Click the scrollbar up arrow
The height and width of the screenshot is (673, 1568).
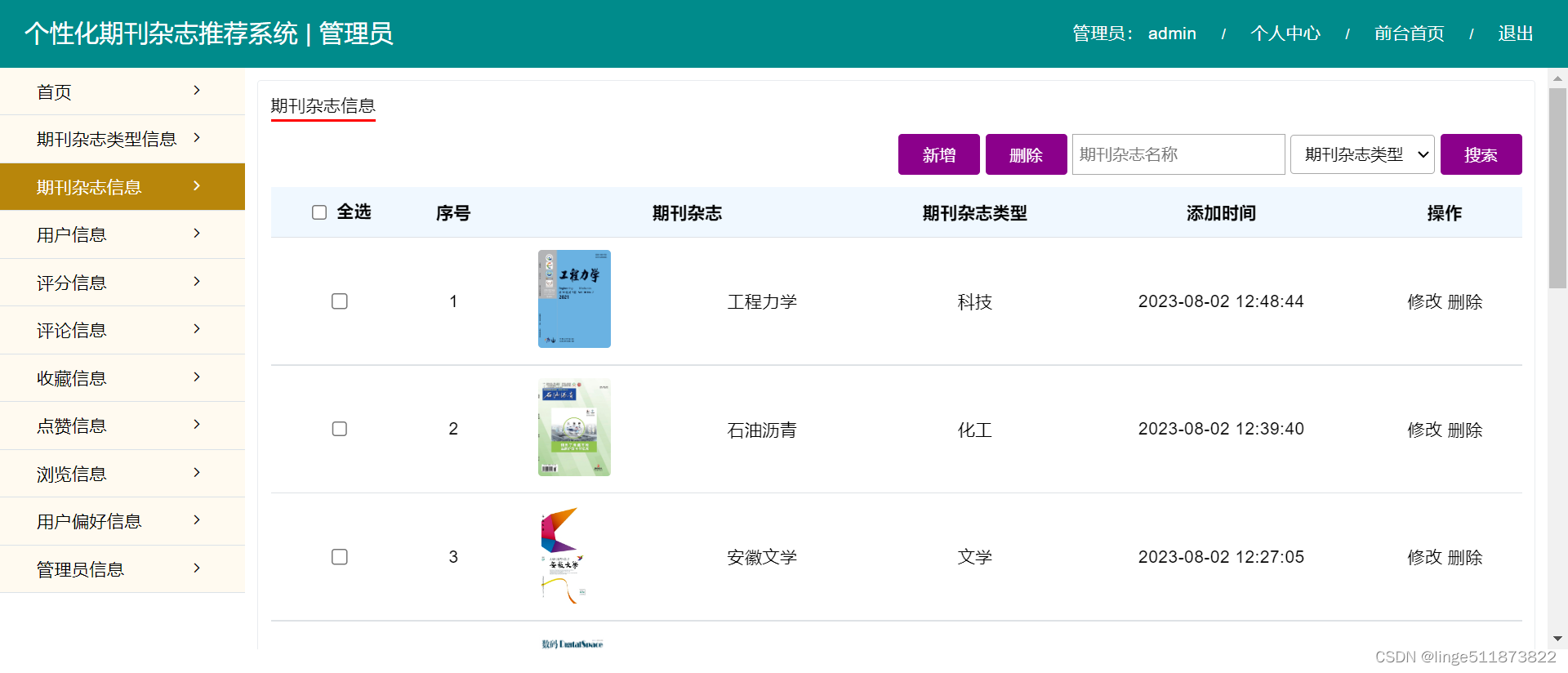(x=1557, y=78)
